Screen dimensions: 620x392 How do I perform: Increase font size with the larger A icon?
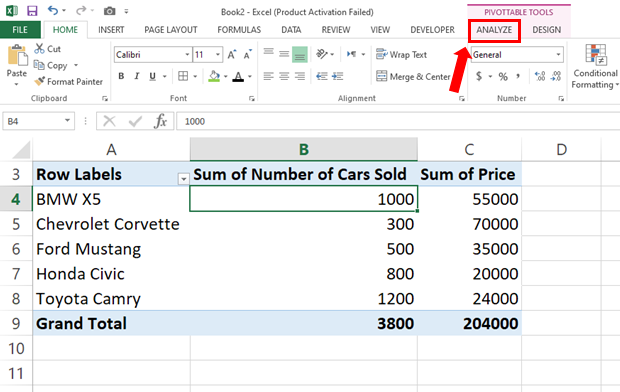coord(232,55)
